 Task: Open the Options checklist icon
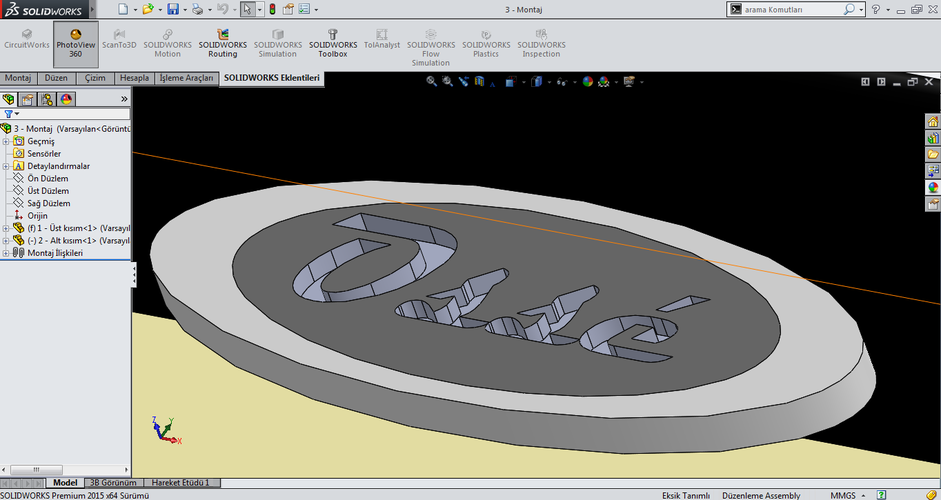304,9
